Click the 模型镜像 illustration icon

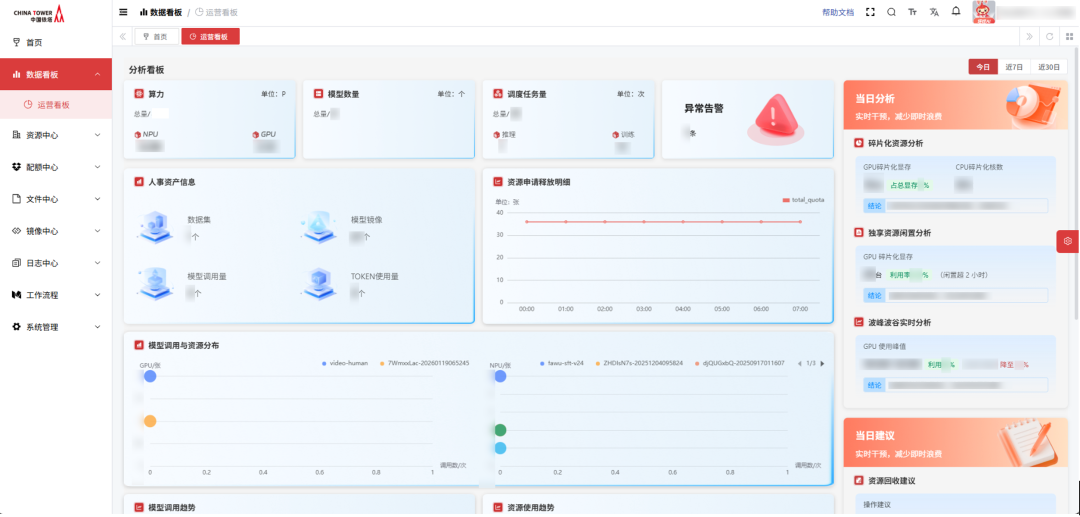(320, 226)
